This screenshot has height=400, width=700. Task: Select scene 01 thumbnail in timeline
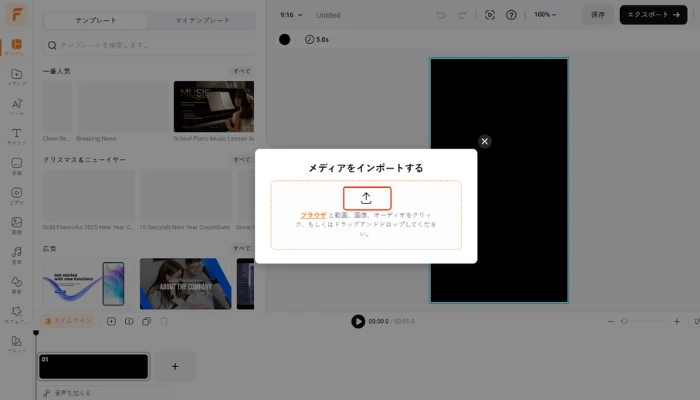click(x=93, y=367)
